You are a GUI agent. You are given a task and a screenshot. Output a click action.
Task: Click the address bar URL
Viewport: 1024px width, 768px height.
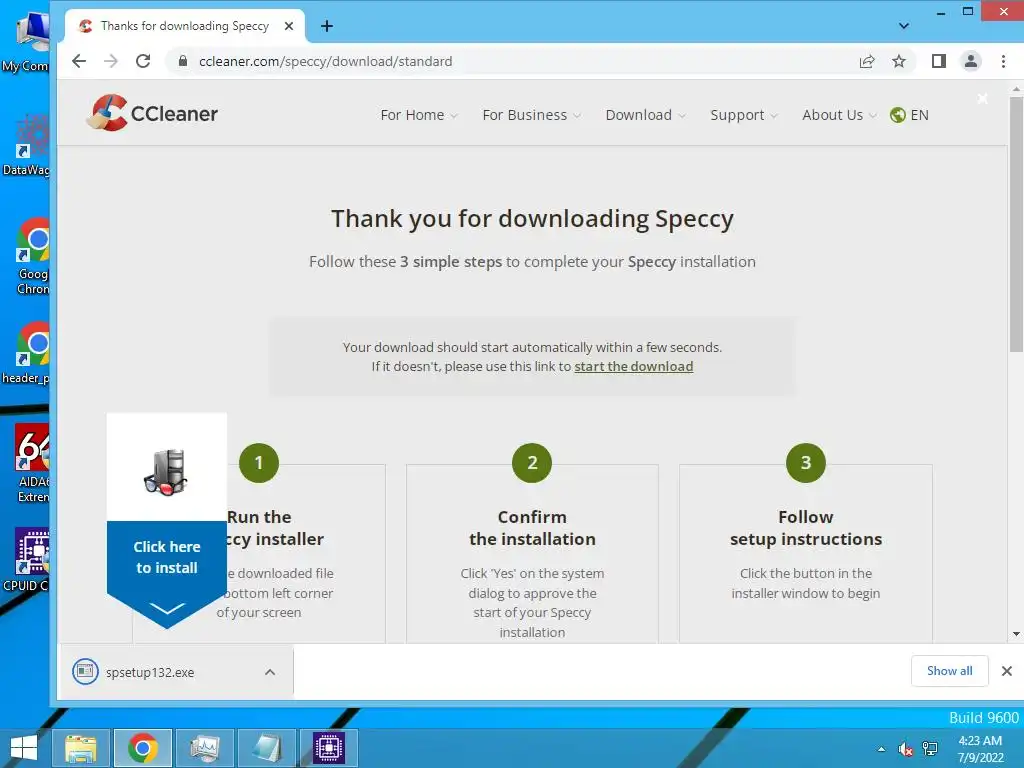[325, 61]
